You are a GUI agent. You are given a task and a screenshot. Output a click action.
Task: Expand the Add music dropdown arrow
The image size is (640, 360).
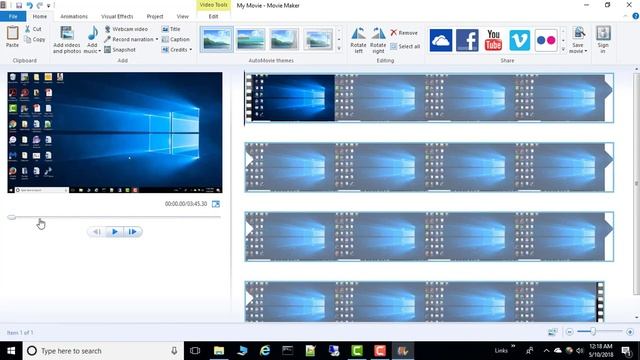(99, 51)
